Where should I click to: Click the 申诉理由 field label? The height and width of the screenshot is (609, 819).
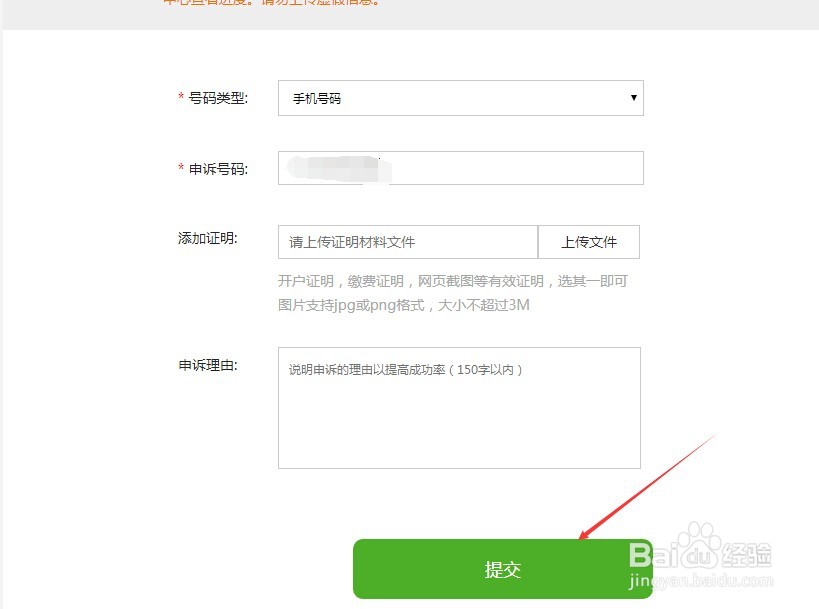[x=208, y=365]
